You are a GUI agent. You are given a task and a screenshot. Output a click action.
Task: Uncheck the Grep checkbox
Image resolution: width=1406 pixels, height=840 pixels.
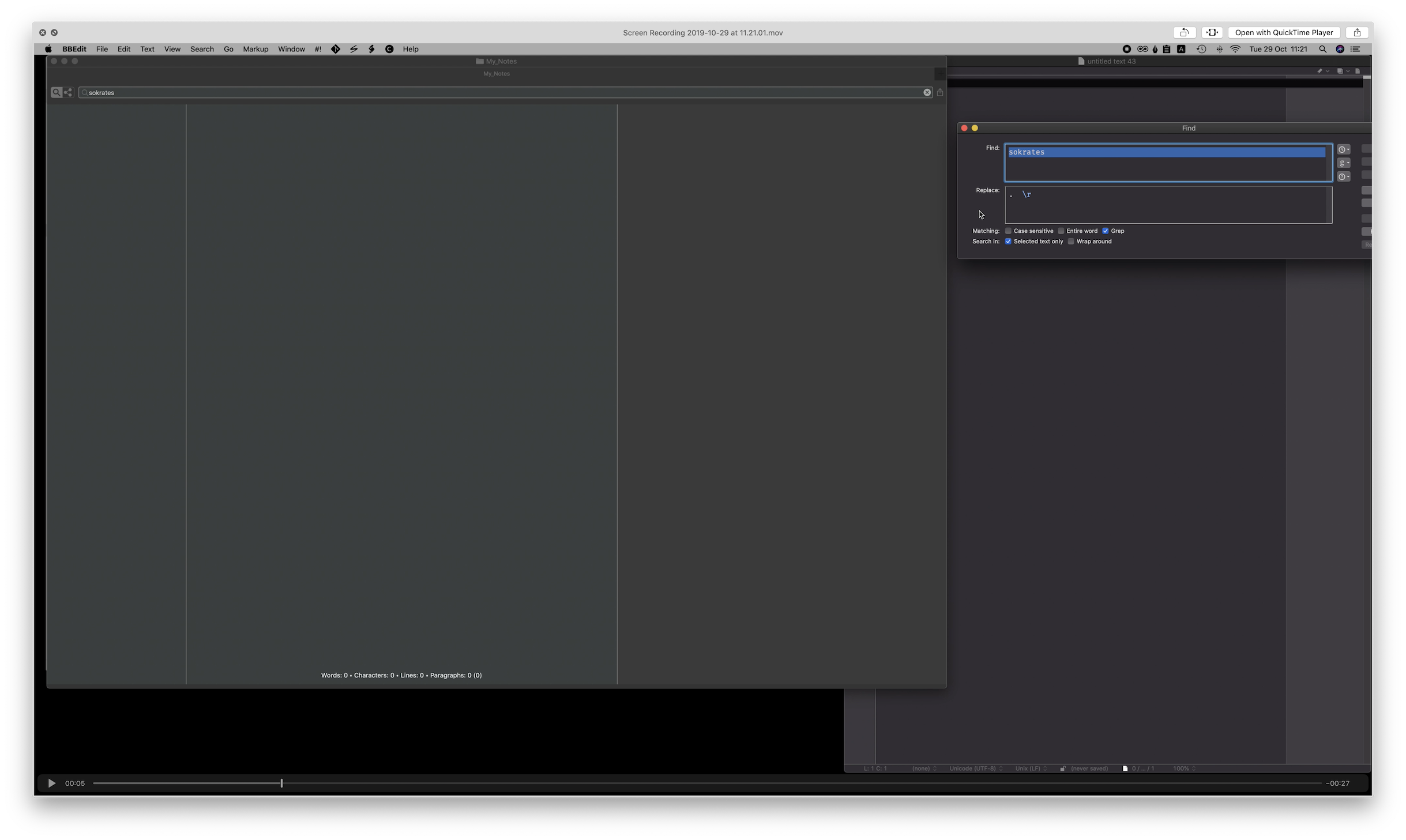point(1106,231)
